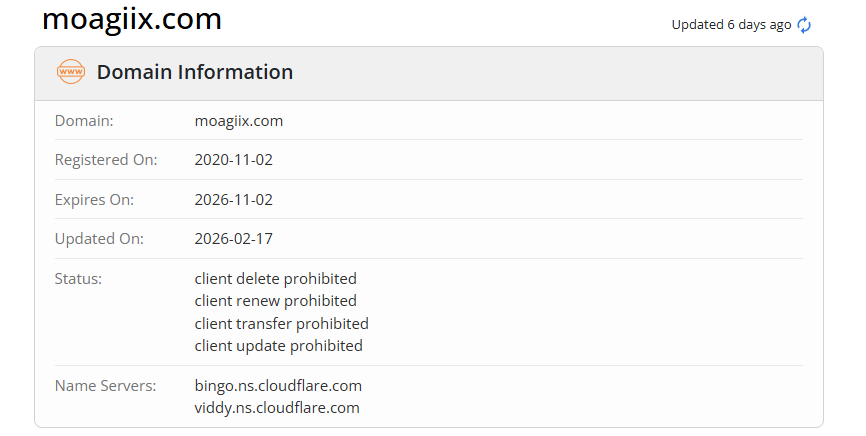Screen dimensions: 866x436
Task: Select the moagiix.com domain value
Action: coord(239,121)
